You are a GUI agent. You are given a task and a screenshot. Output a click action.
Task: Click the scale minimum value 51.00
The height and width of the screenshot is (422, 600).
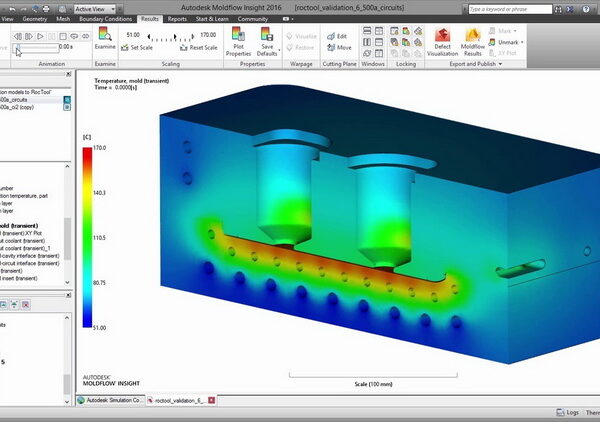(x=133, y=35)
